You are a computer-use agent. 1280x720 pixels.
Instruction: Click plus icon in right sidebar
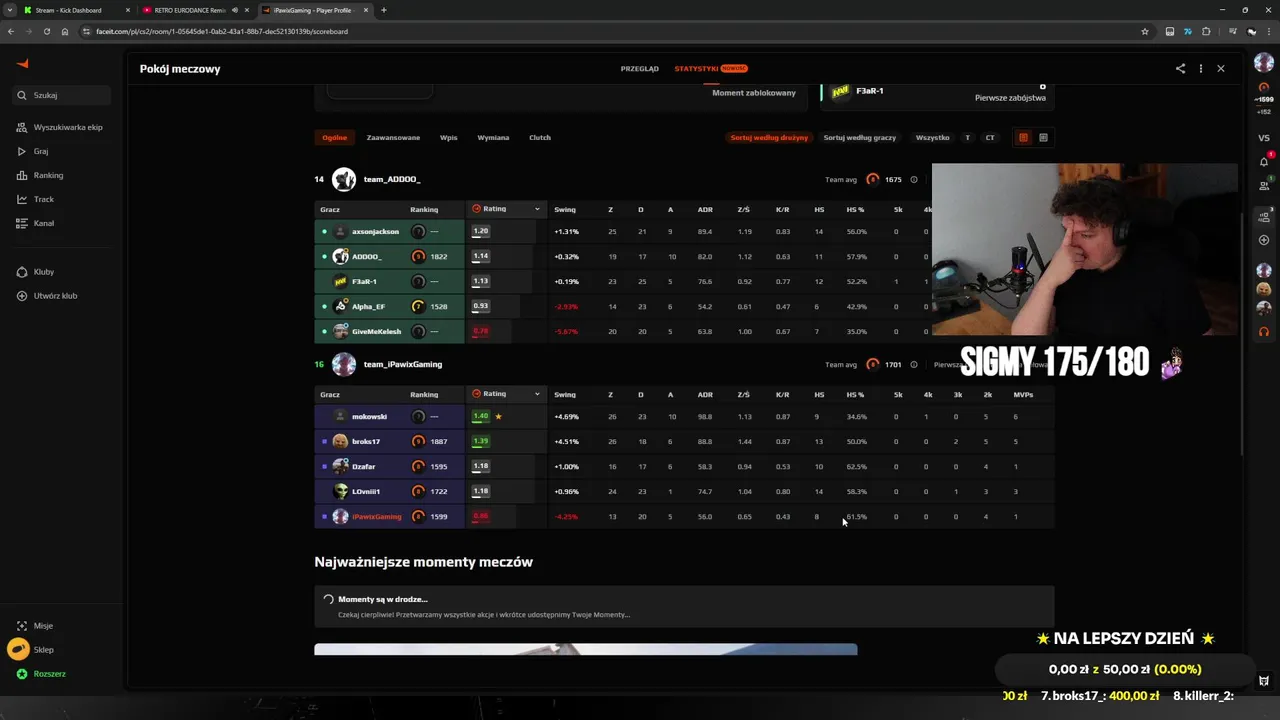[1264, 240]
